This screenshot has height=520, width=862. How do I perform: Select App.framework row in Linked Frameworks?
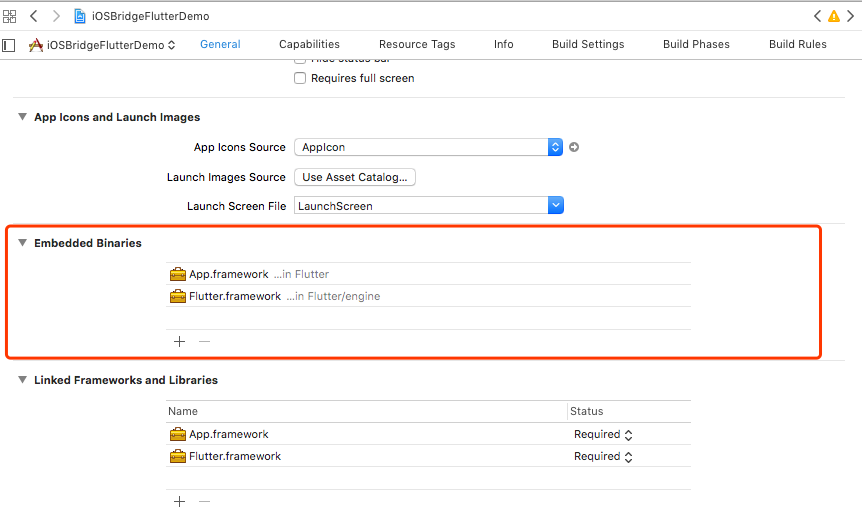coord(428,434)
